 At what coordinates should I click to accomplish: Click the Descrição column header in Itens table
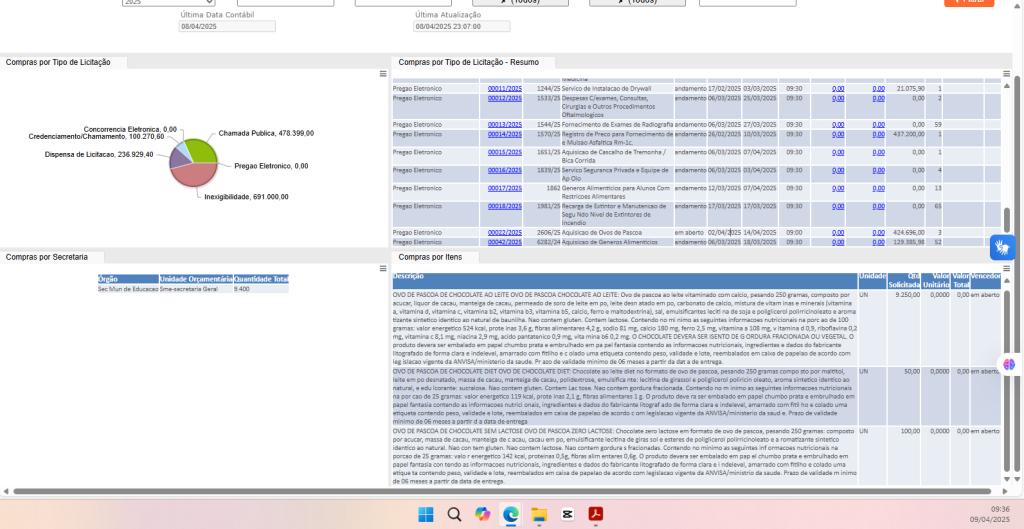pos(625,281)
